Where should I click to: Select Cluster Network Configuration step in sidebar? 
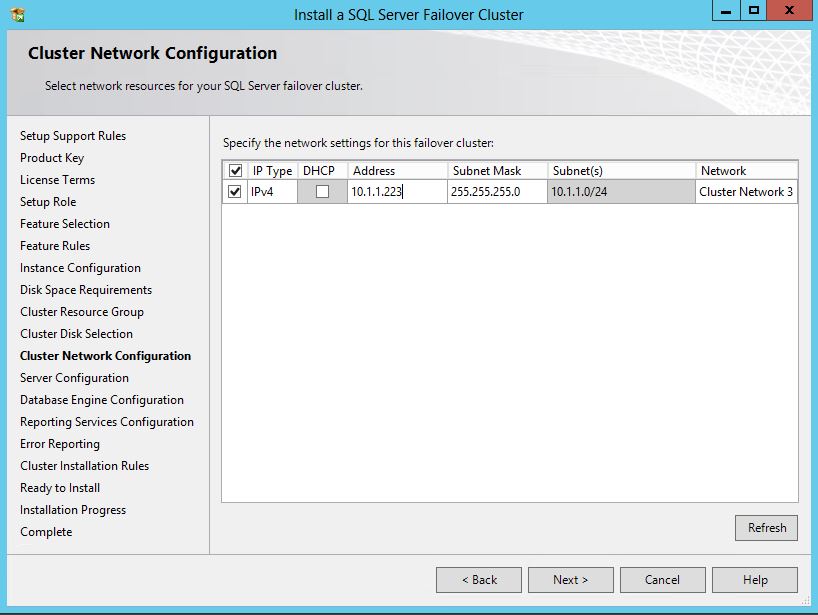105,356
